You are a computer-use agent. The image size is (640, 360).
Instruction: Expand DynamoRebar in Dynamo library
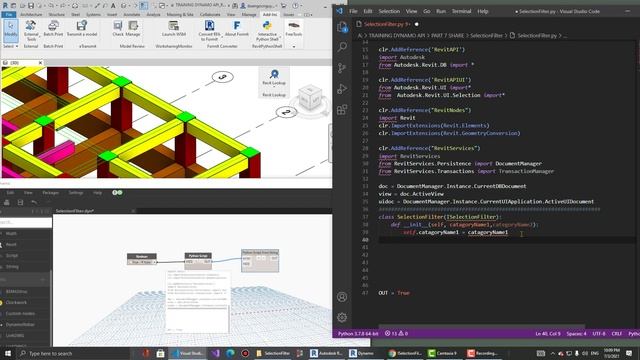[x=20, y=324]
